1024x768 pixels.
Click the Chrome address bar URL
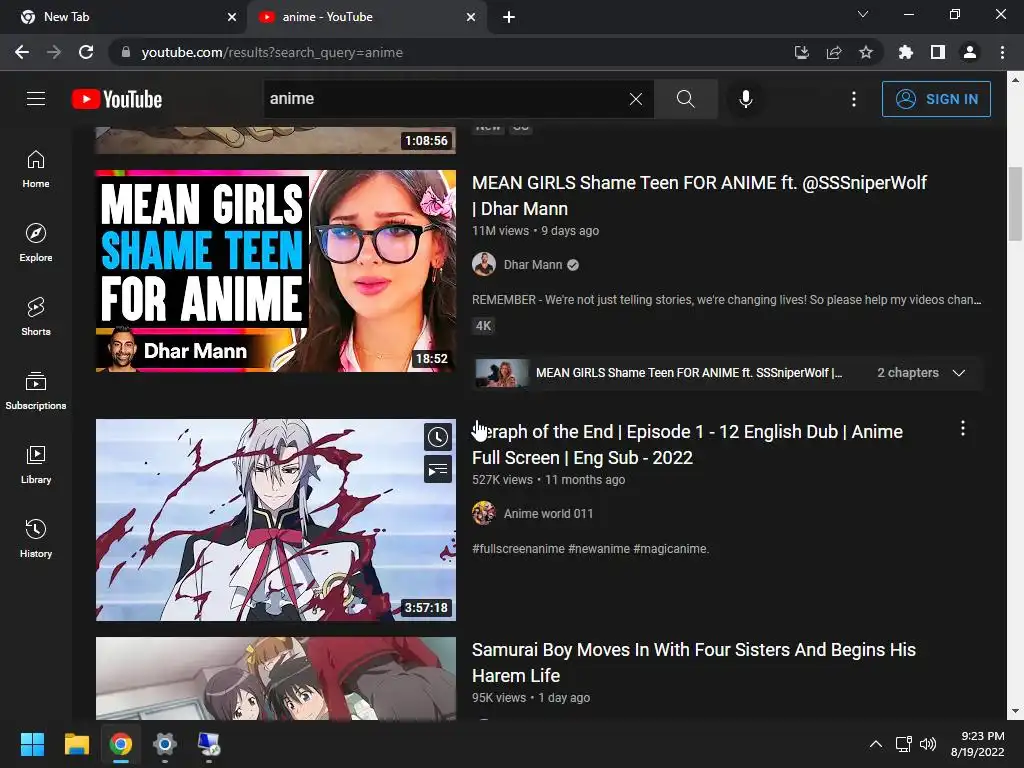(x=272, y=52)
